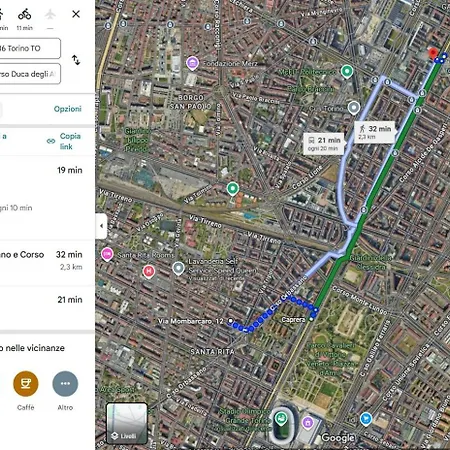
Task: Click the Torino TO starting point field
Action: [30, 48]
